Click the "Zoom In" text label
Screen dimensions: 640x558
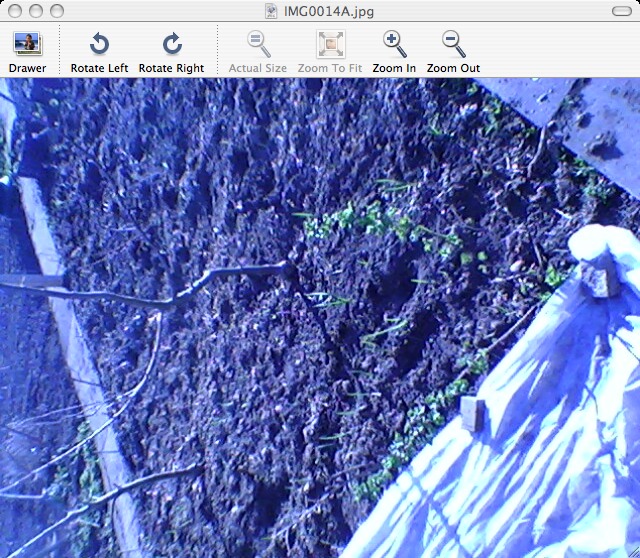point(394,68)
